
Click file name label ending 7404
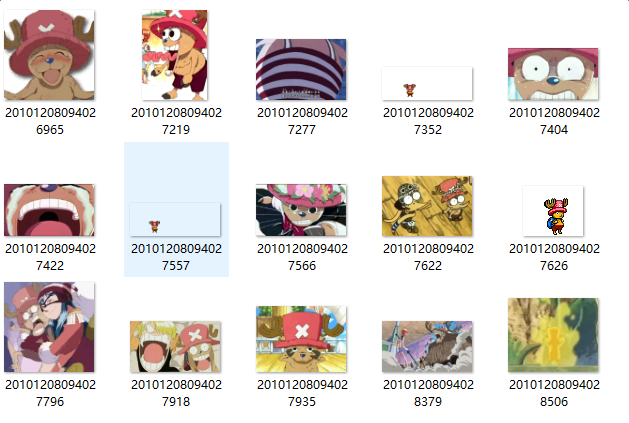pyautogui.click(x=554, y=121)
